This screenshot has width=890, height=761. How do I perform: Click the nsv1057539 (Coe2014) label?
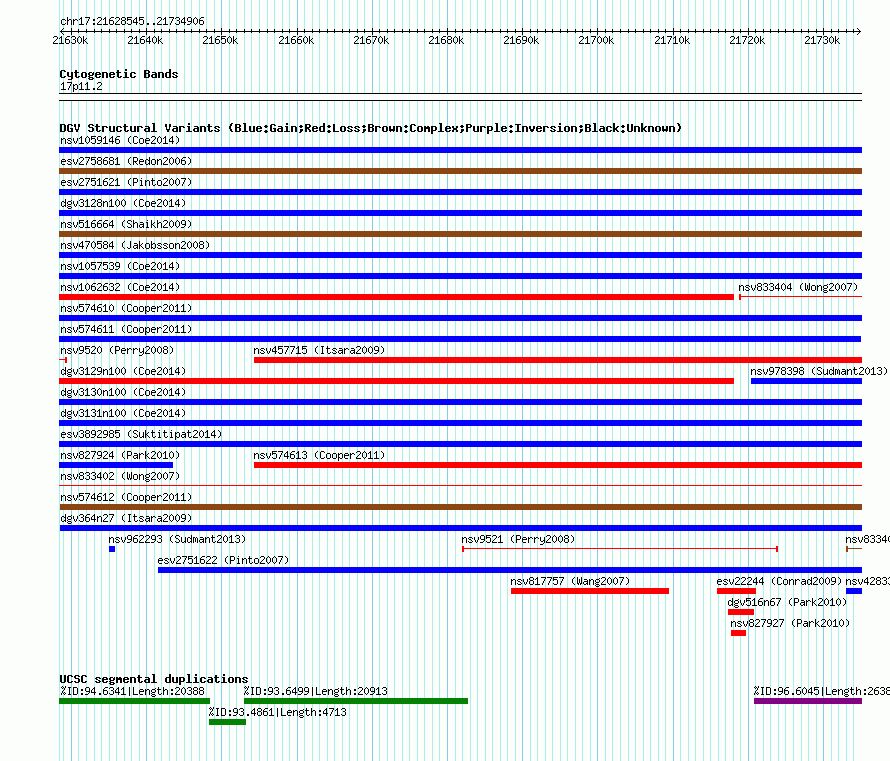(x=120, y=266)
